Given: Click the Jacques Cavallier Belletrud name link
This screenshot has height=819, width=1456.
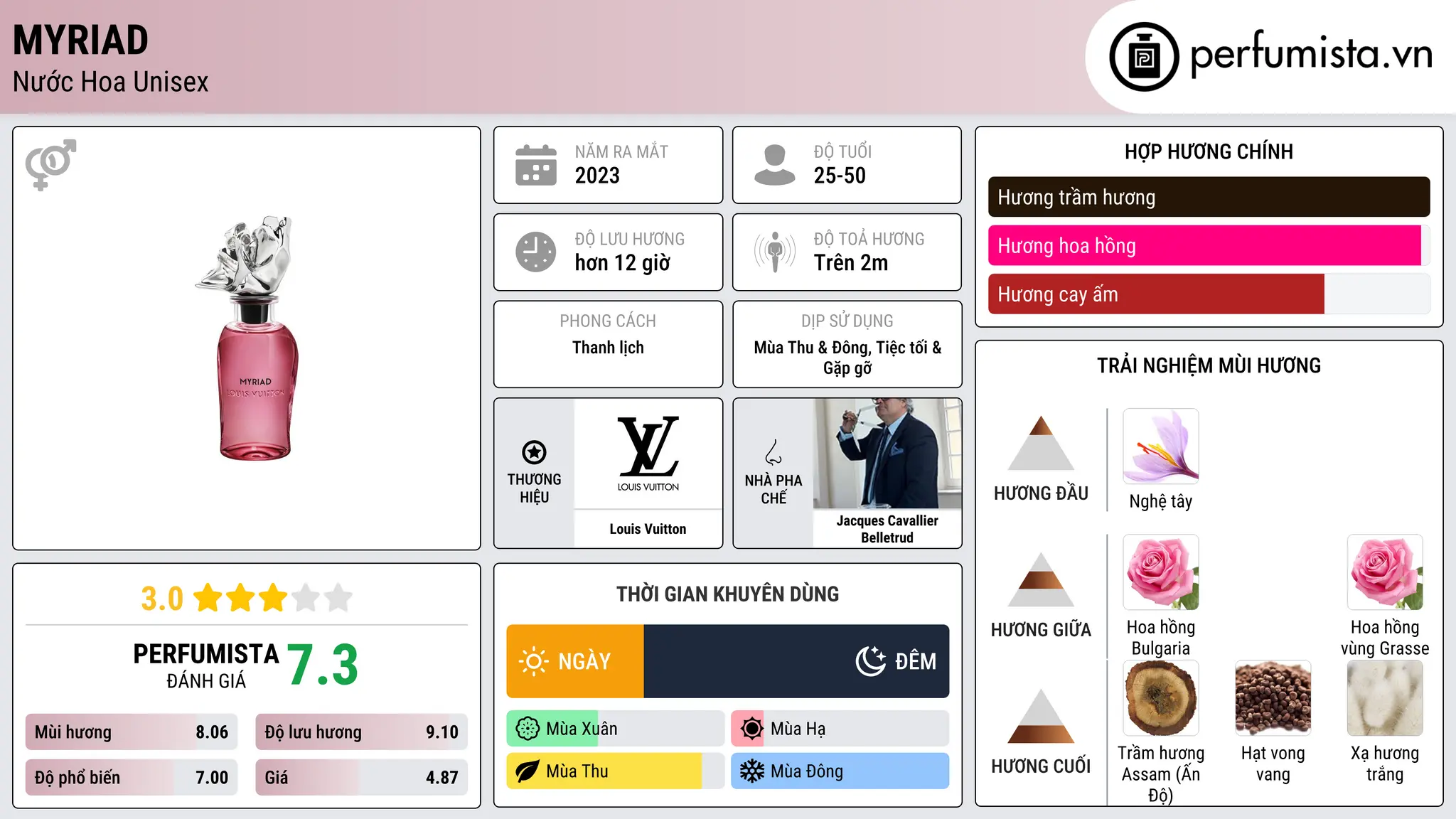Looking at the screenshot, I should [x=887, y=529].
